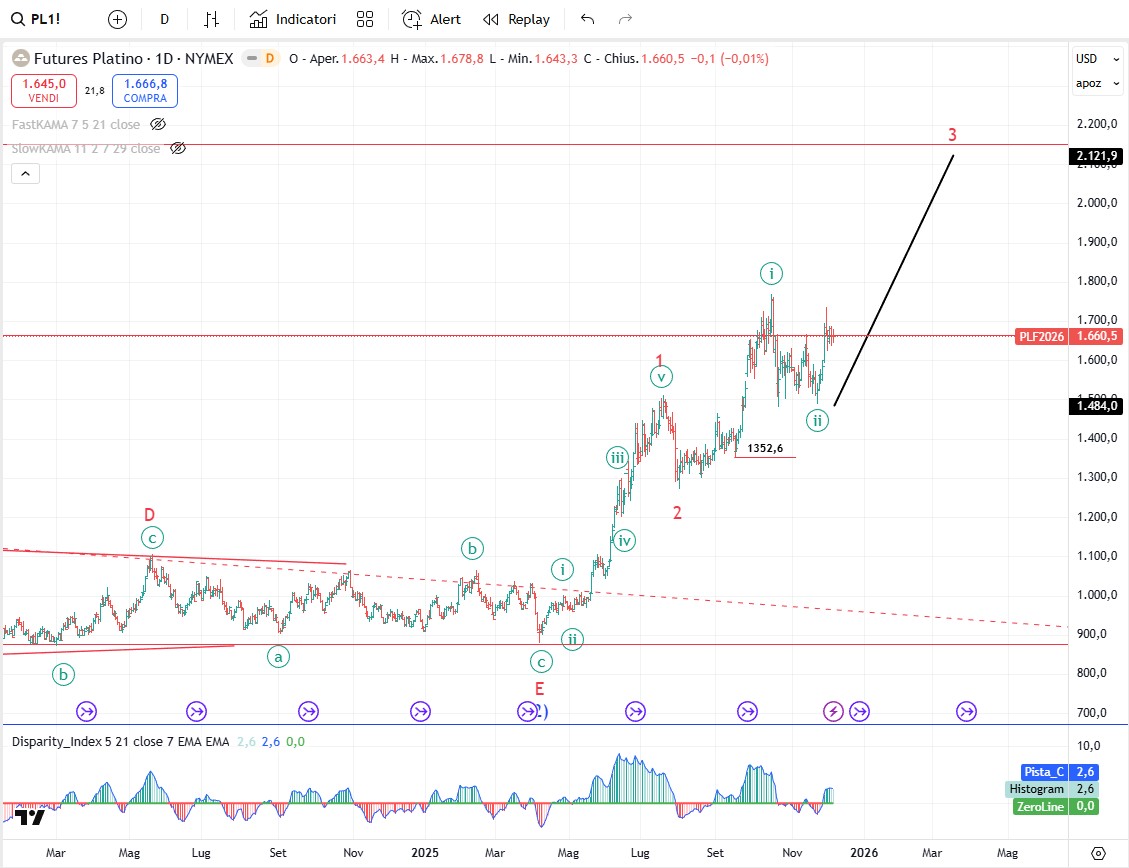The height and width of the screenshot is (868, 1129).
Task: Click the red VENDI sell button
Action: (44, 91)
